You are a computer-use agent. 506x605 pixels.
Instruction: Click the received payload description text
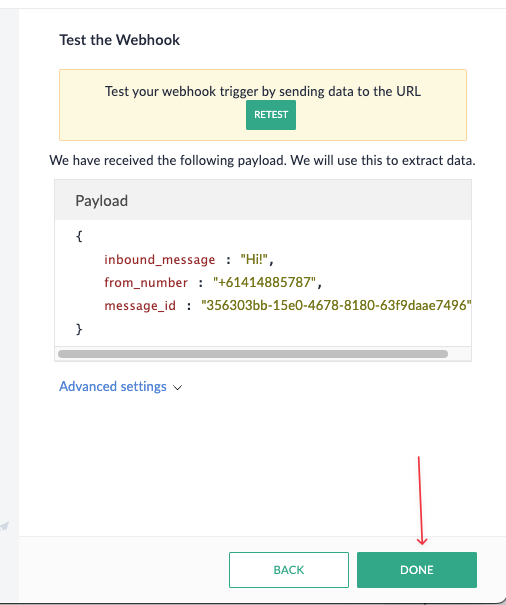point(262,160)
